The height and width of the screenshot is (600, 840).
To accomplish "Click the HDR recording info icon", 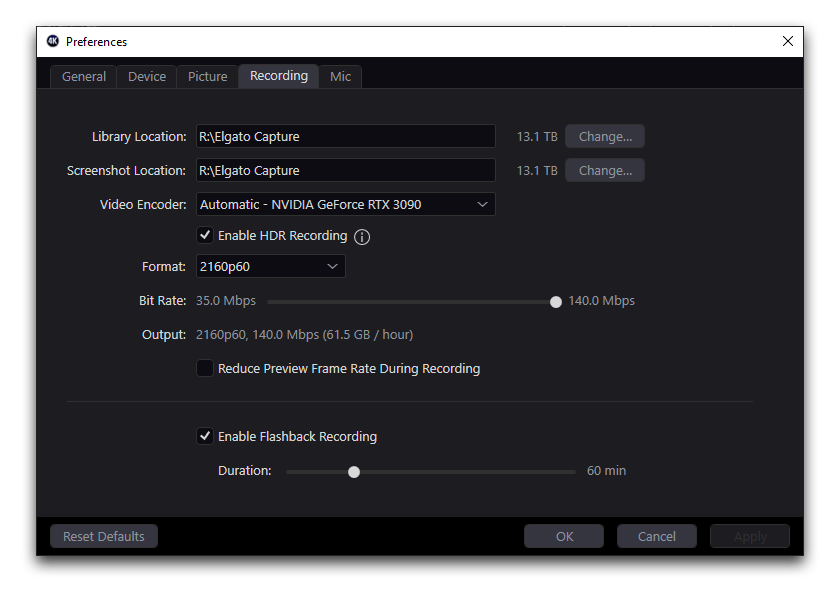I will pos(362,237).
